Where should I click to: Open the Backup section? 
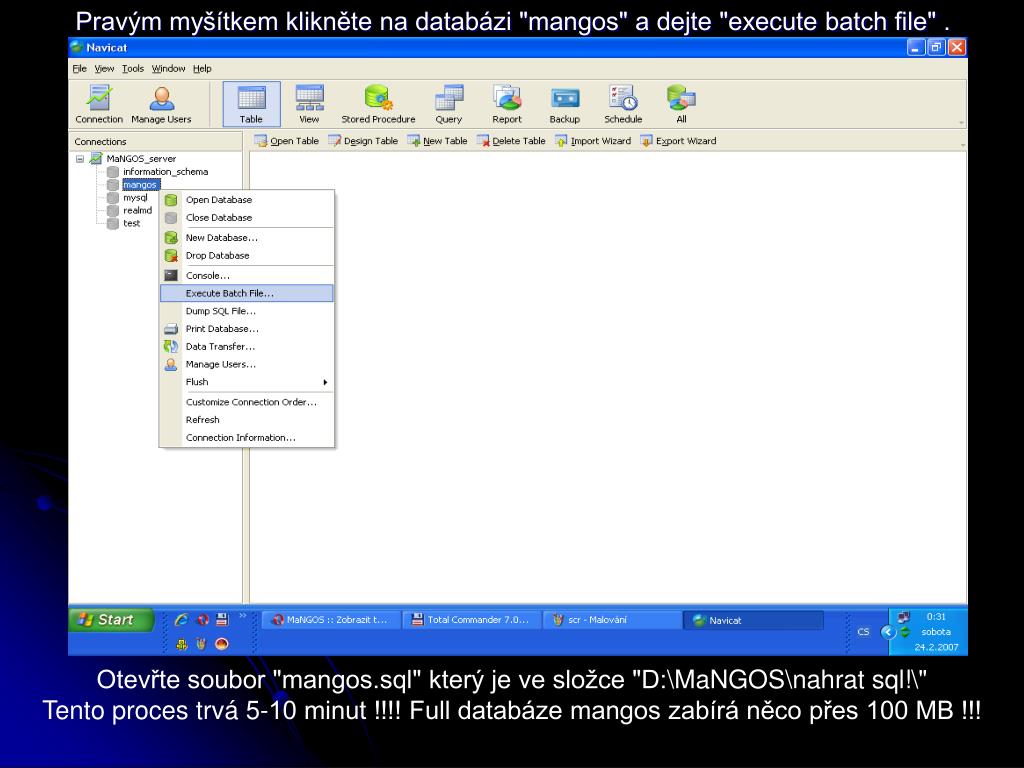pos(564,104)
